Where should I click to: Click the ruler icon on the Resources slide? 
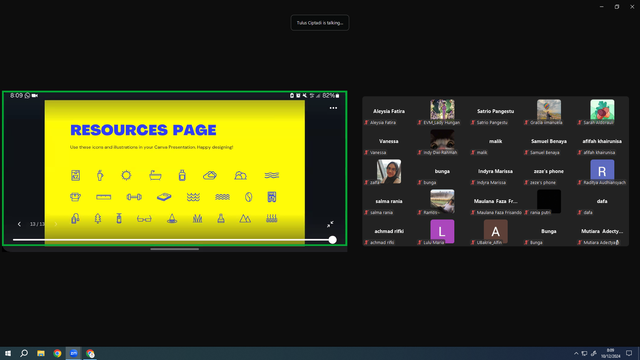coord(104,197)
